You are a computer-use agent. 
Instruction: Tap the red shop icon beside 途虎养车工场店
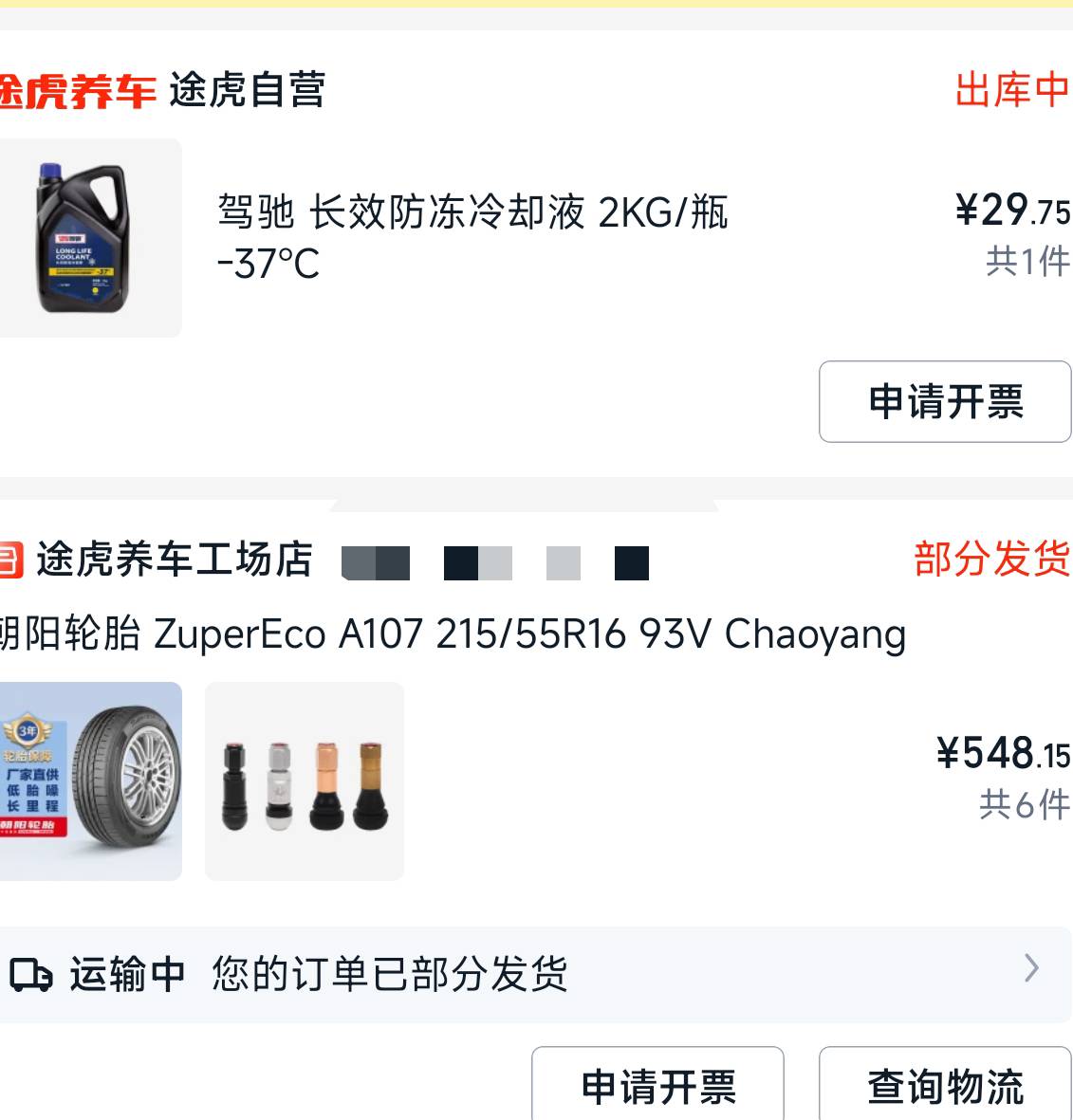pyautogui.click(x=11, y=560)
